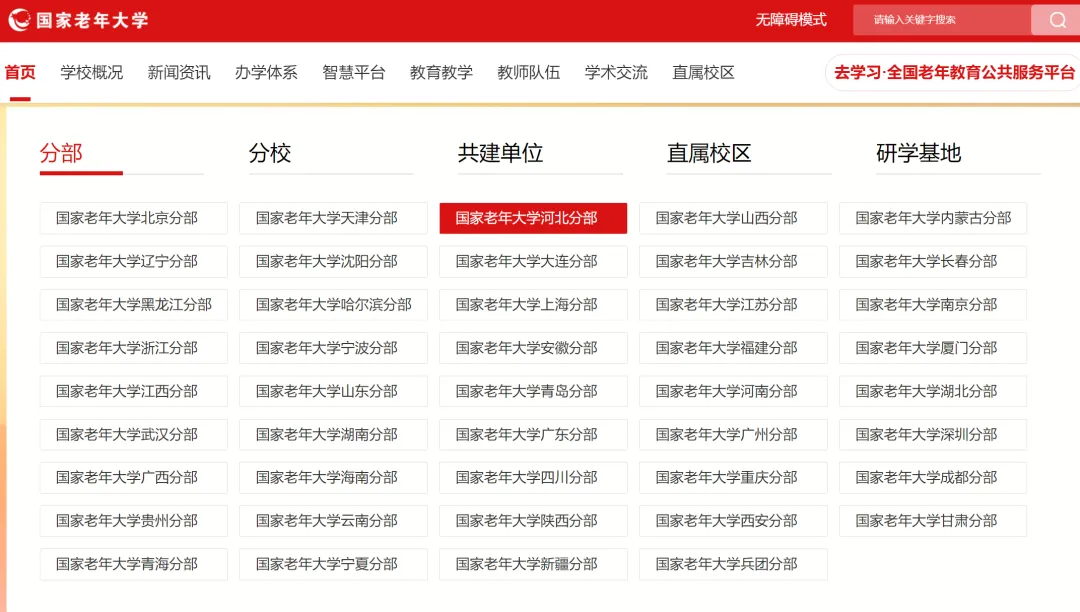Open the 首页 navigation item
1080x612 pixels.
(x=20, y=72)
